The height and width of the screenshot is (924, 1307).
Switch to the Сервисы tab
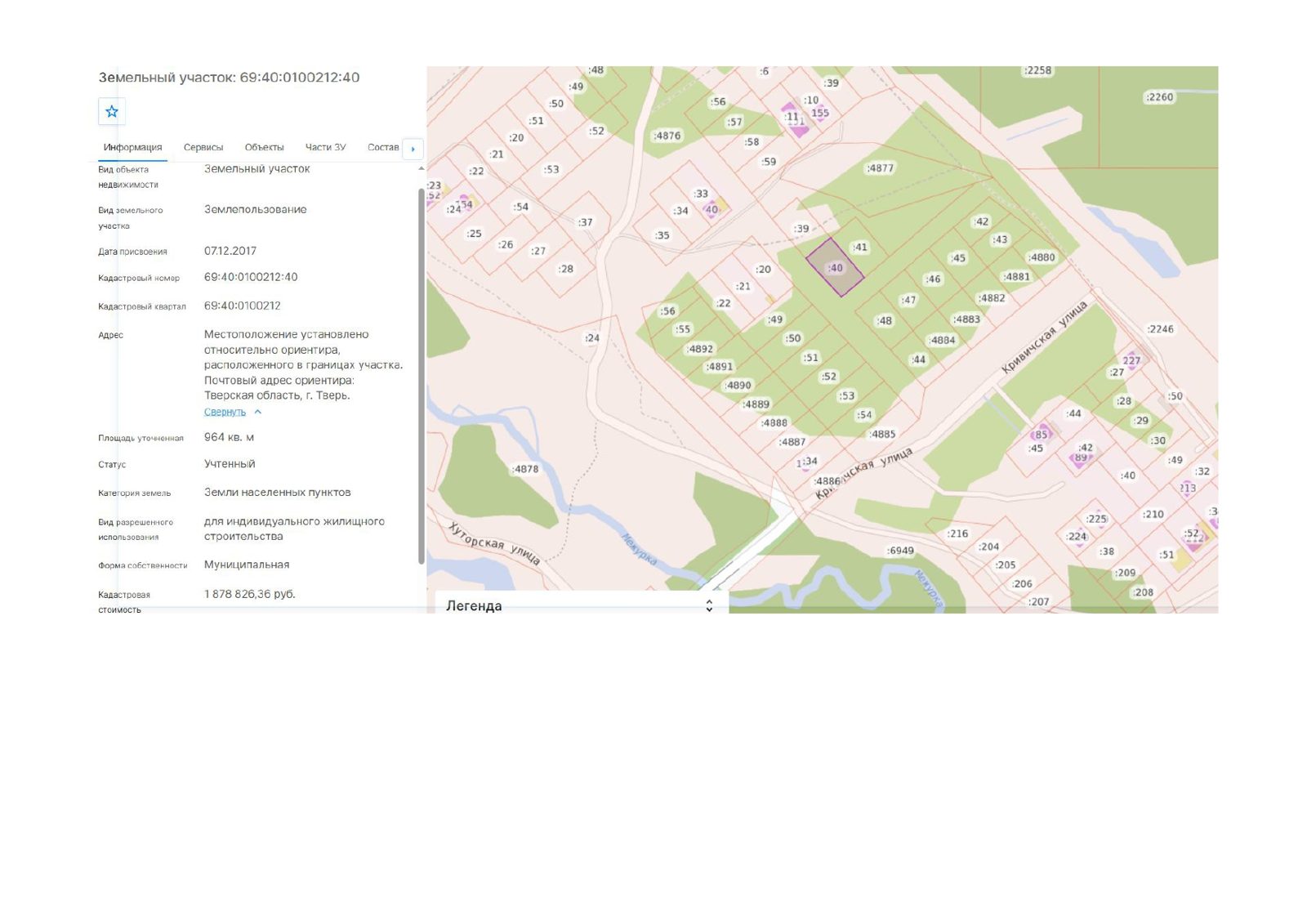(203, 148)
